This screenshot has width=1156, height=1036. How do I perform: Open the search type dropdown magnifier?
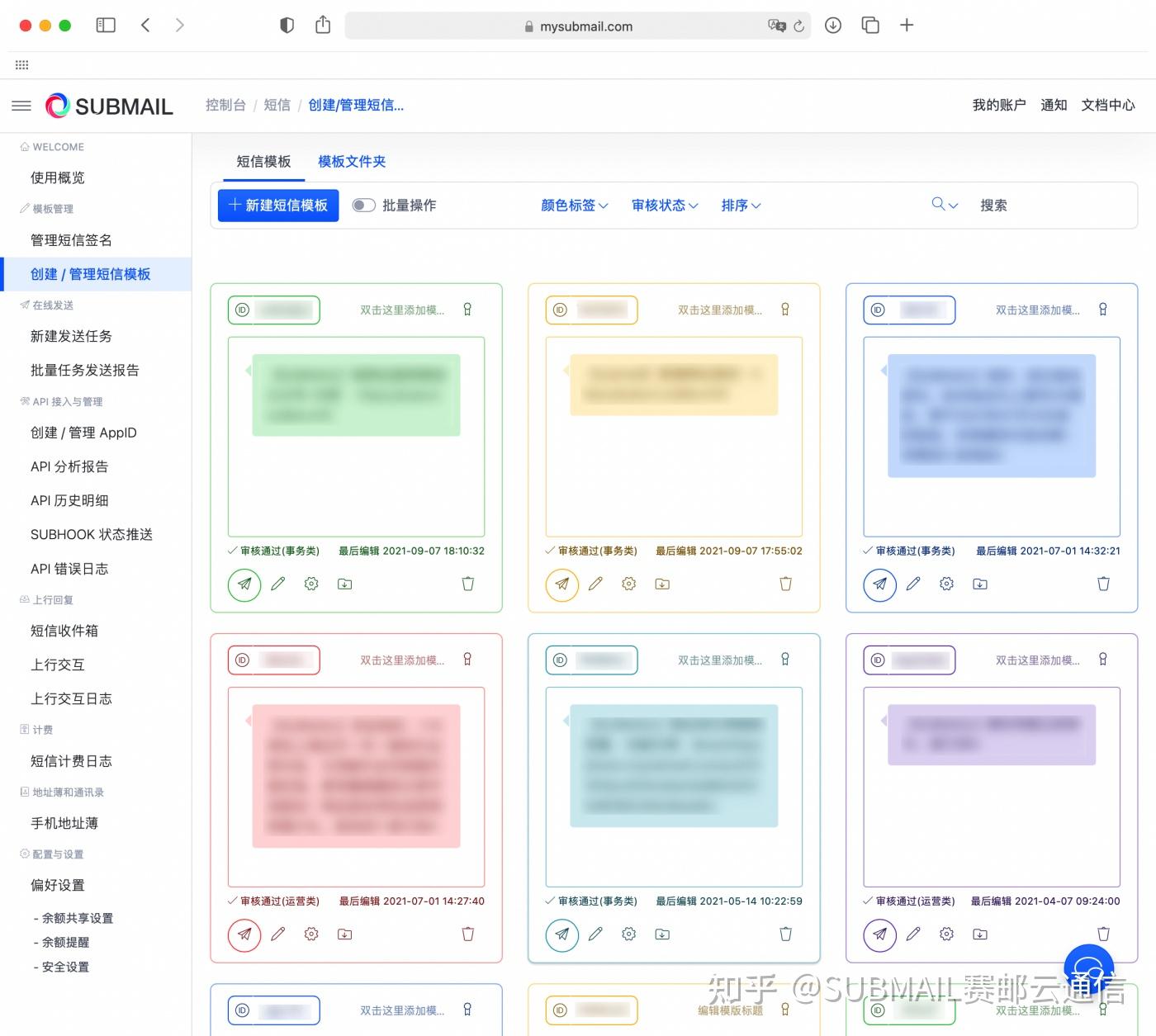click(x=945, y=205)
